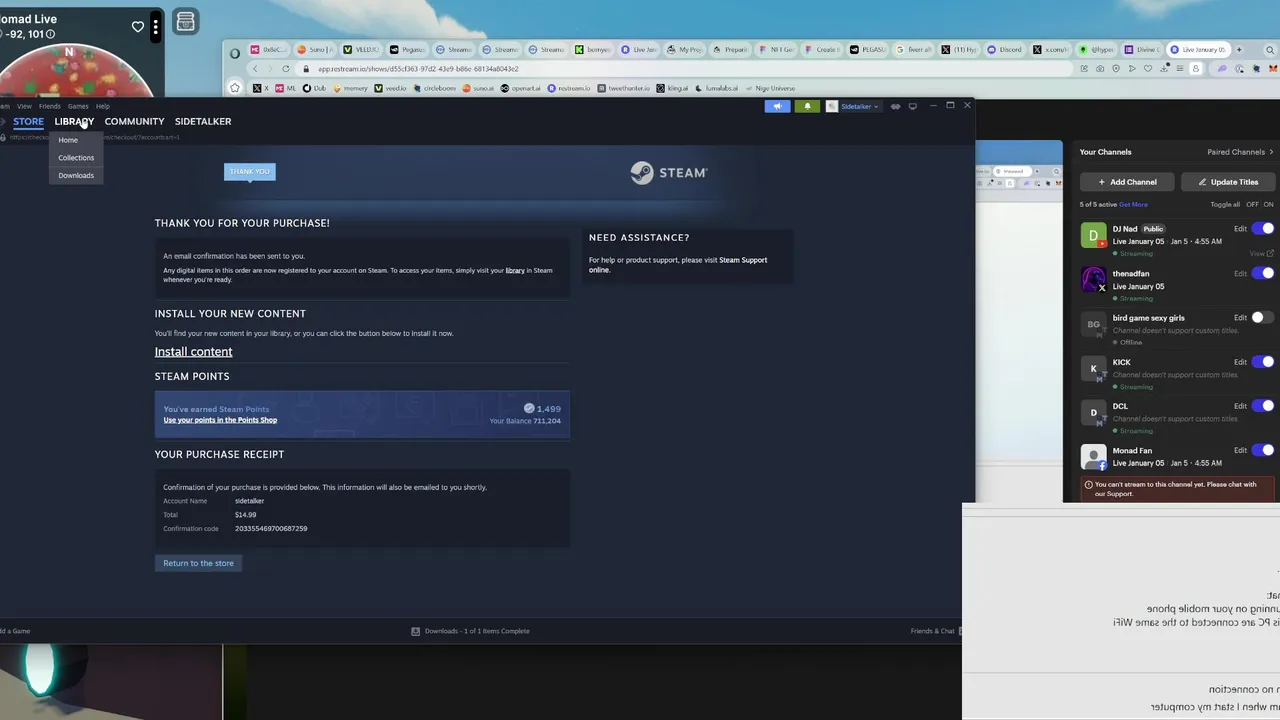Toggle the DJ Nad channel switch
Image resolution: width=1280 pixels, height=720 pixels.
click(x=1263, y=229)
